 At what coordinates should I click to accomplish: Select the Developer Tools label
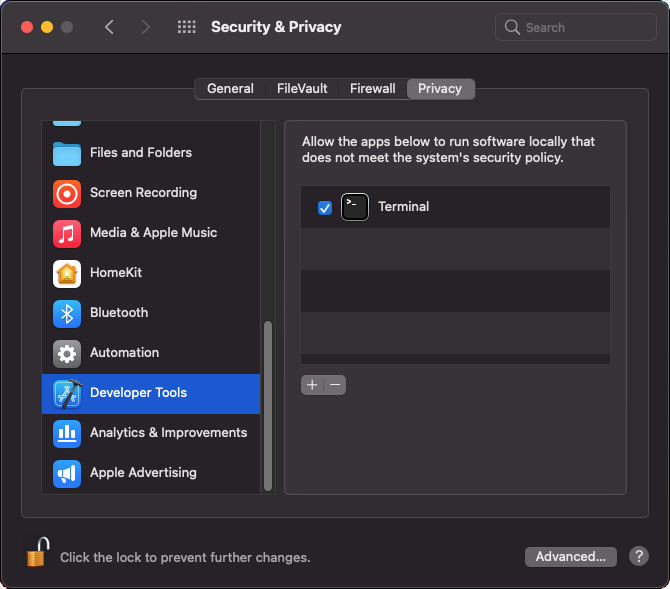click(138, 392)
